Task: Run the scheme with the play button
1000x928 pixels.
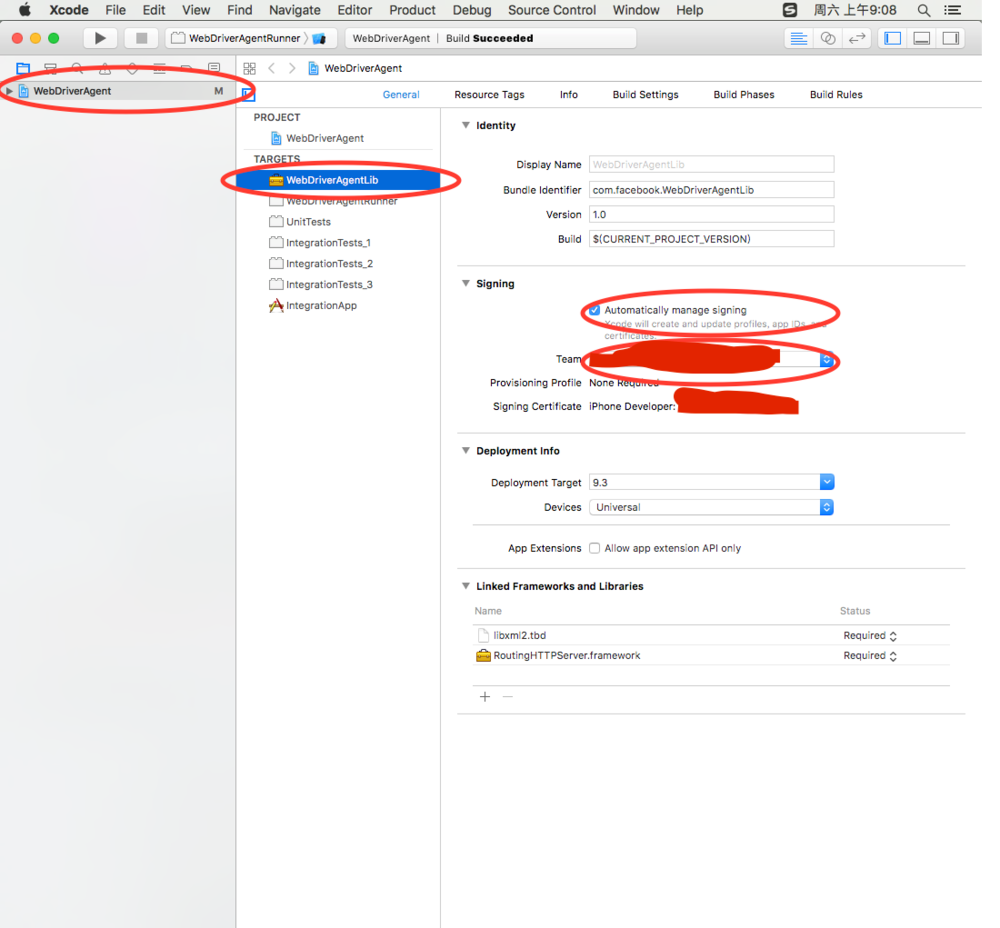Action: [100, 38]
